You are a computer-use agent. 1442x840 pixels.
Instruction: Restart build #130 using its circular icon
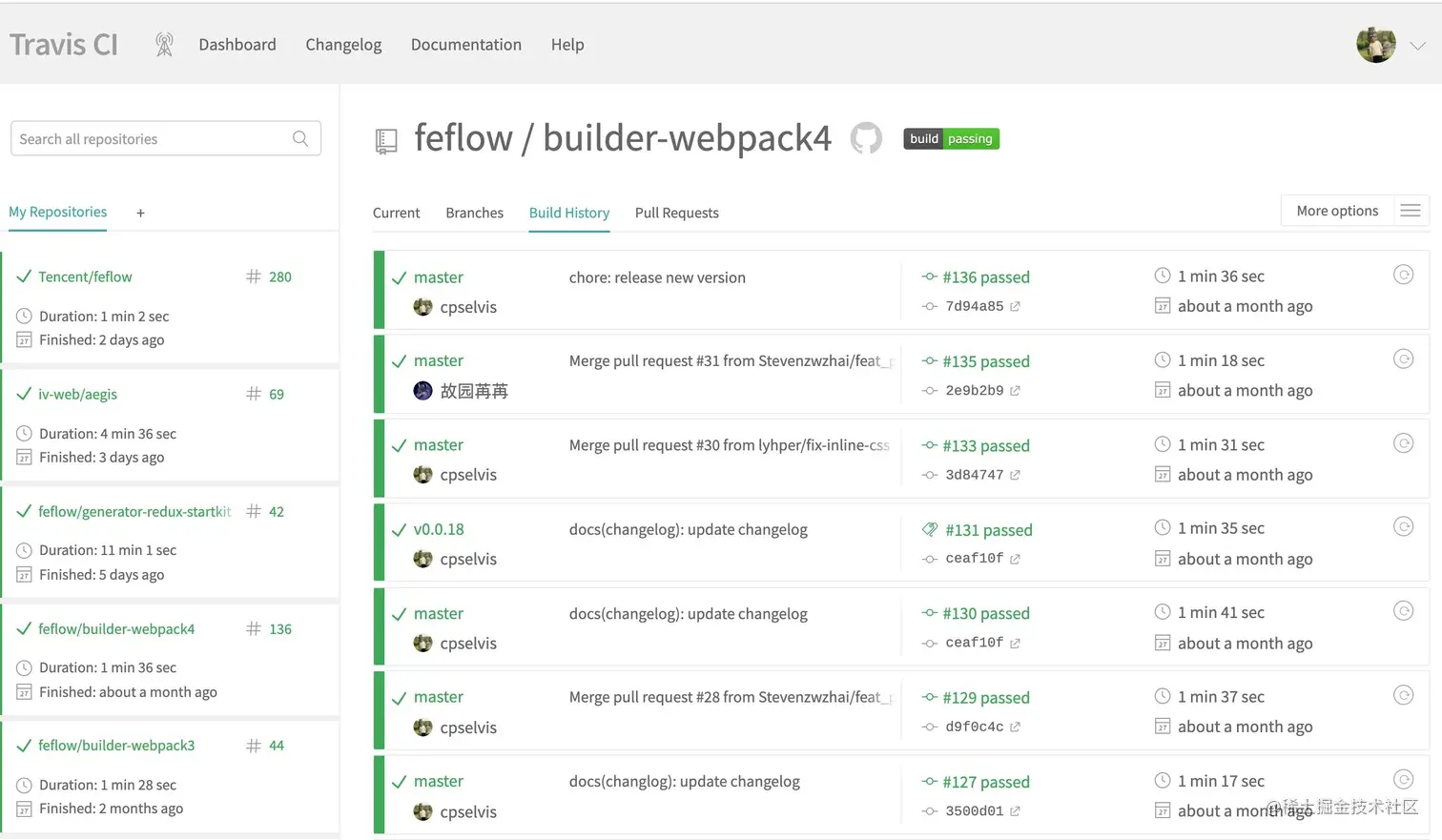[x=1403, y=611]
